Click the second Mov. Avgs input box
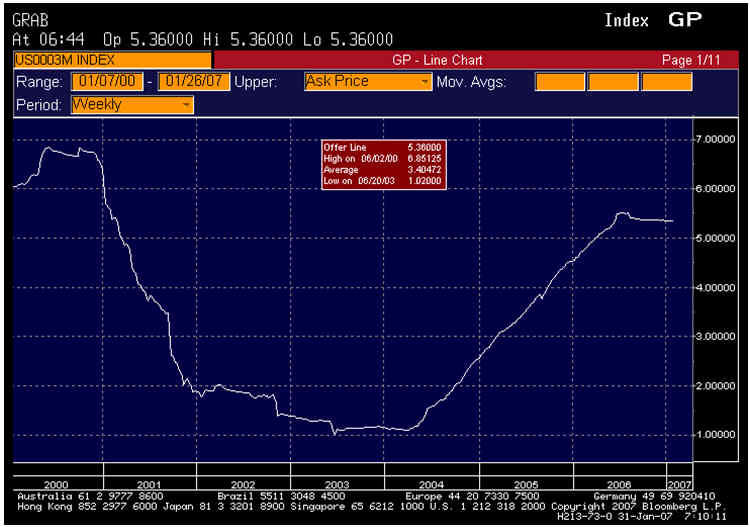 click(613, 82)
